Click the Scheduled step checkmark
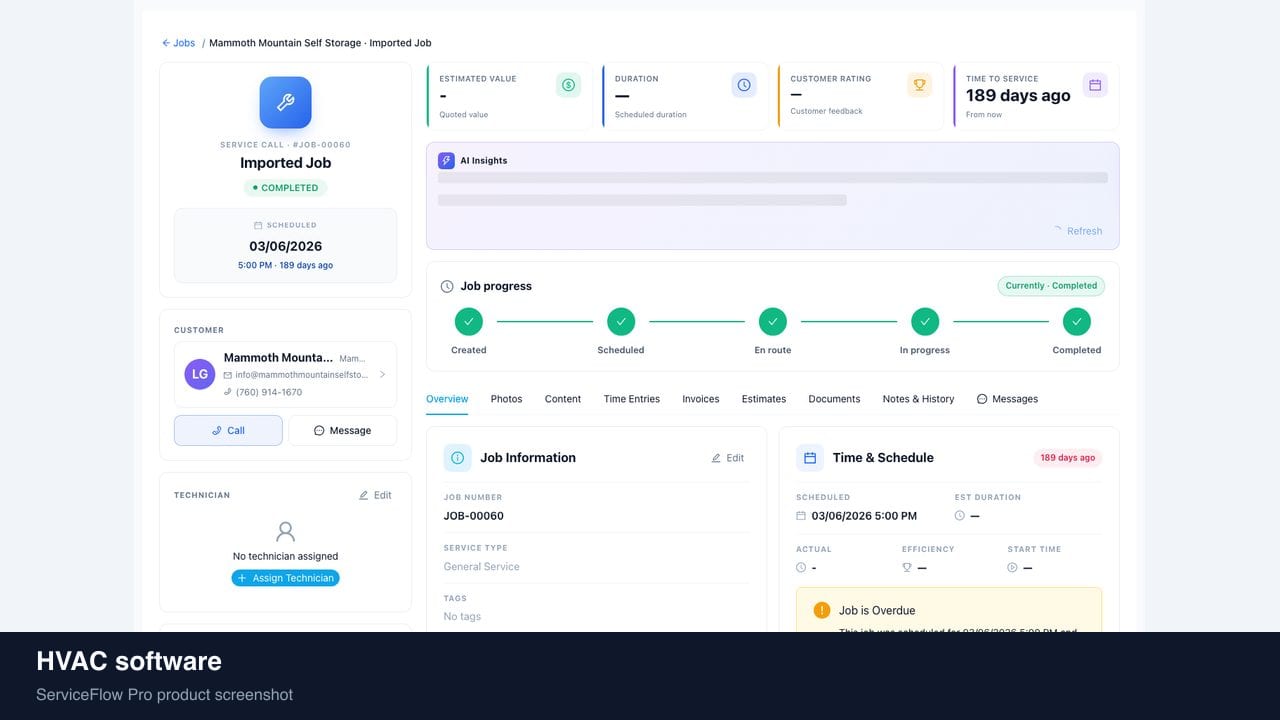 click(621, 321)
